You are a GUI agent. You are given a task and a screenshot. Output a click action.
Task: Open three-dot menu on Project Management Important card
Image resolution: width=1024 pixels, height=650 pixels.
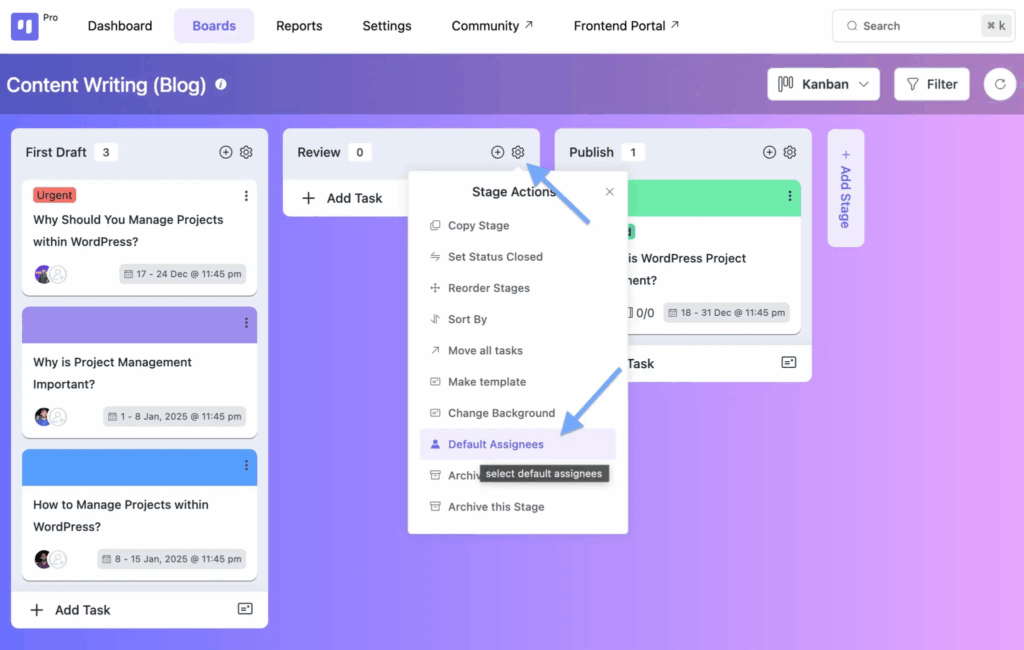click(246, 323)
